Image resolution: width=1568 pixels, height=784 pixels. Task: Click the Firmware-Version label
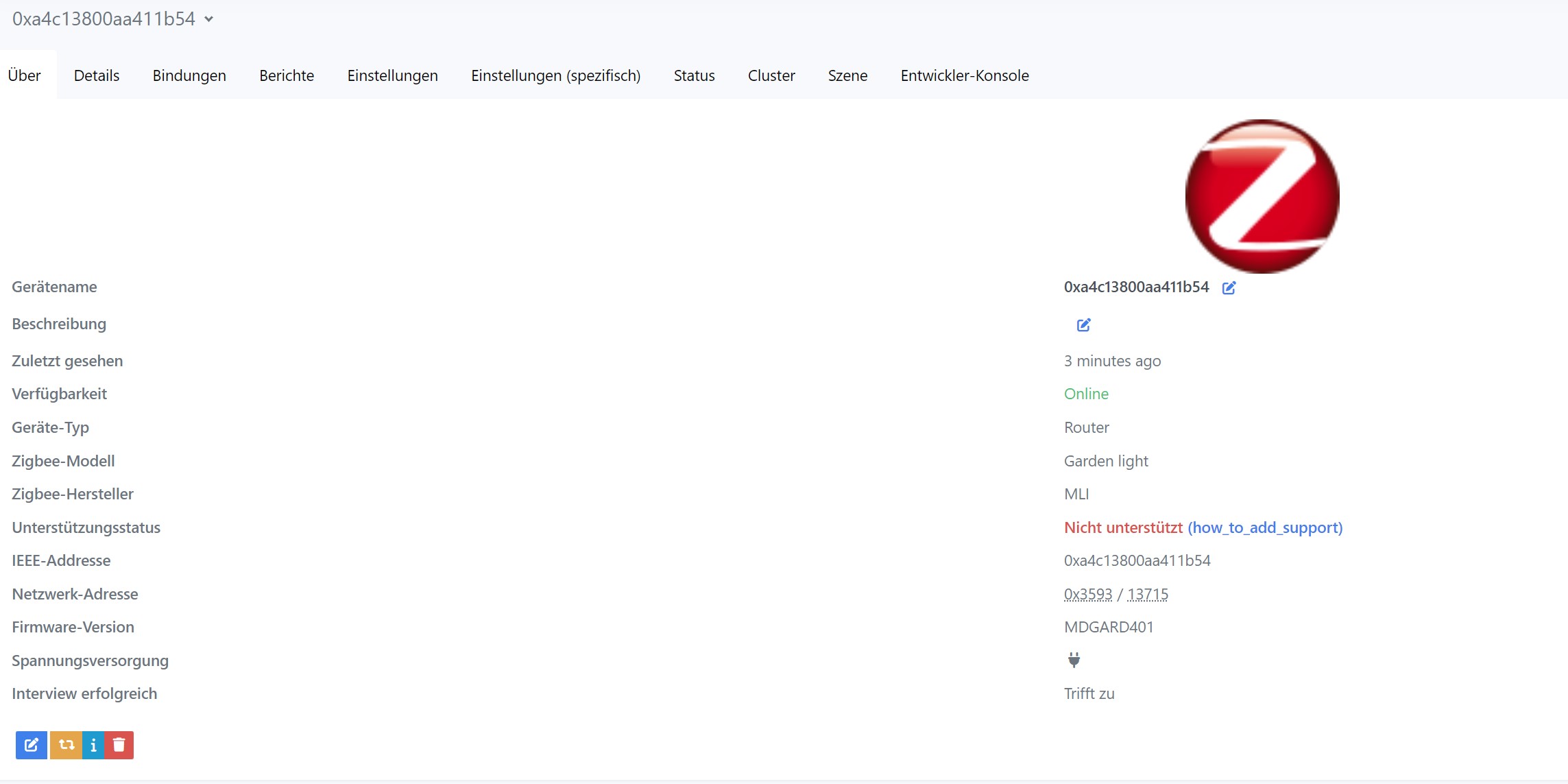click(73, 627)
